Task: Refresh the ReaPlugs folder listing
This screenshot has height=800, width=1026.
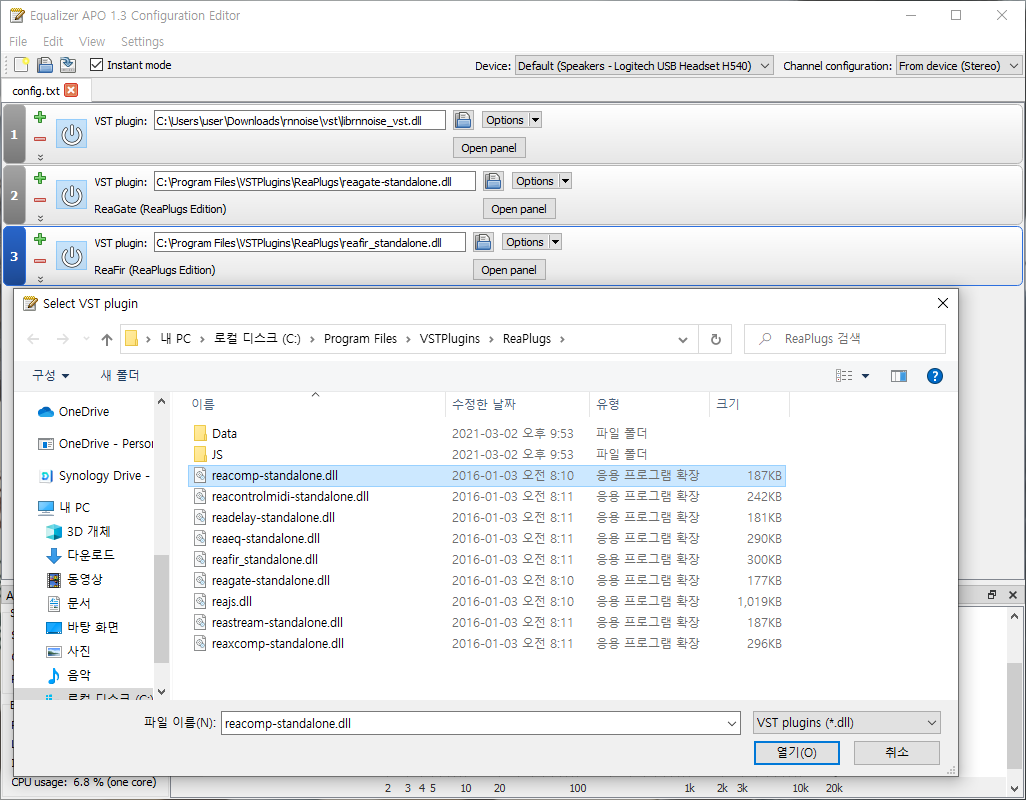Action: click(715, 339)
